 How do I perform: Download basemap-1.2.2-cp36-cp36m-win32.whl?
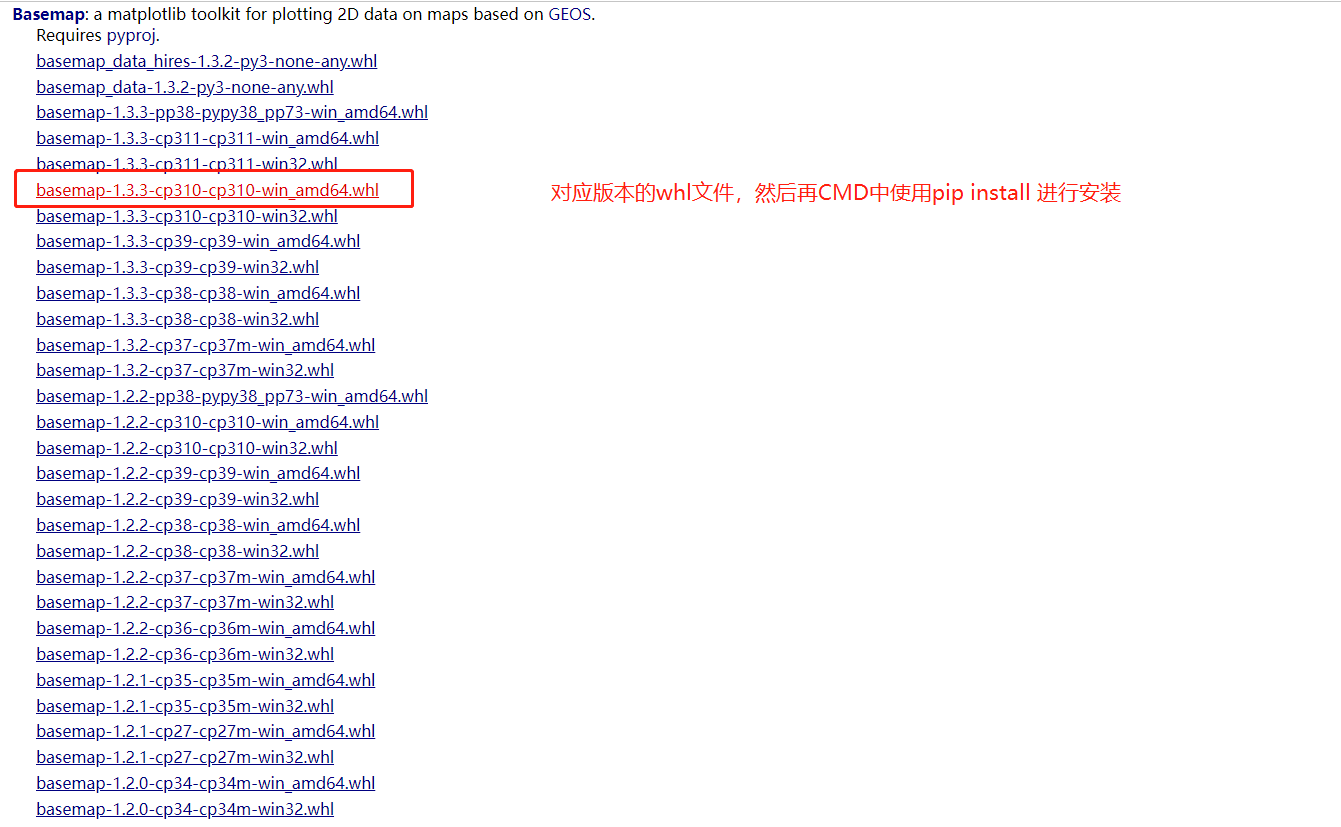click(x=185, y=654)
